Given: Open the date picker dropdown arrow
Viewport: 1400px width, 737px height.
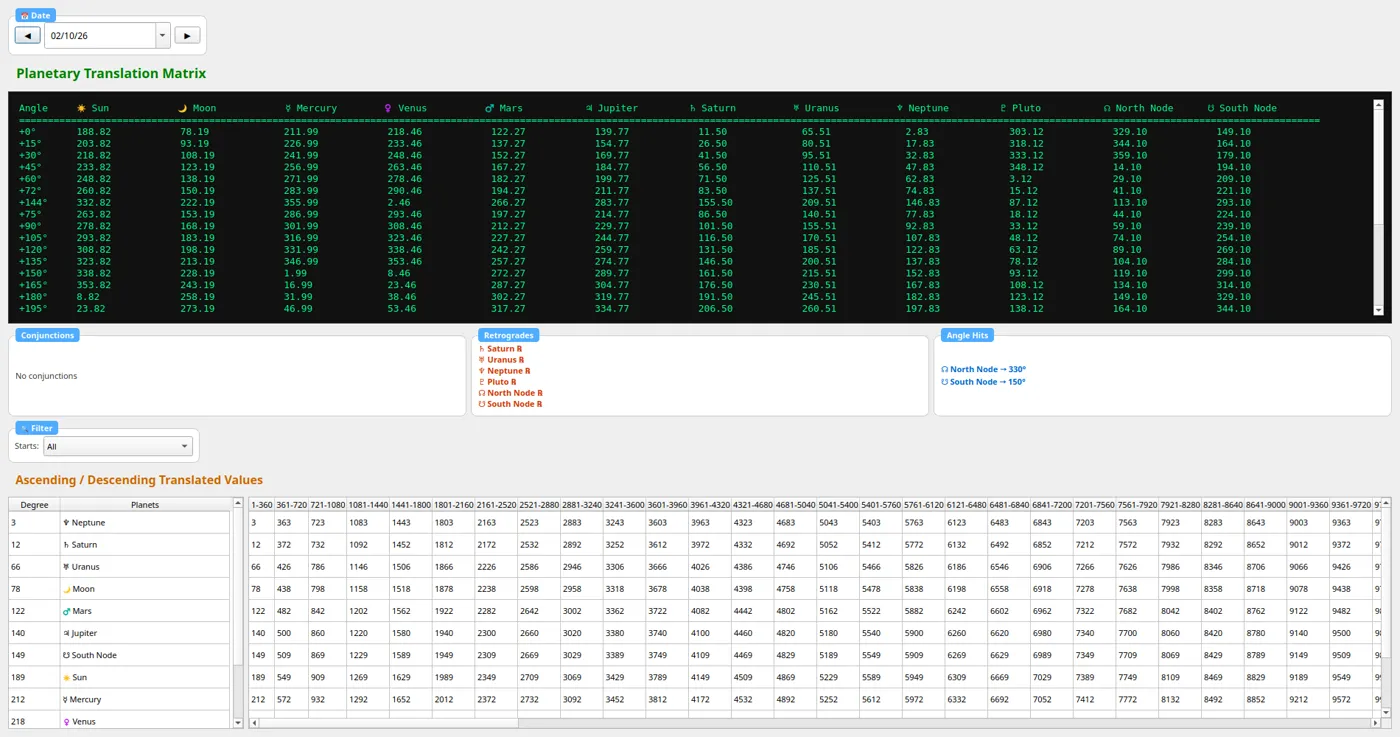Looking at the screenshot, I should [162, 35].
